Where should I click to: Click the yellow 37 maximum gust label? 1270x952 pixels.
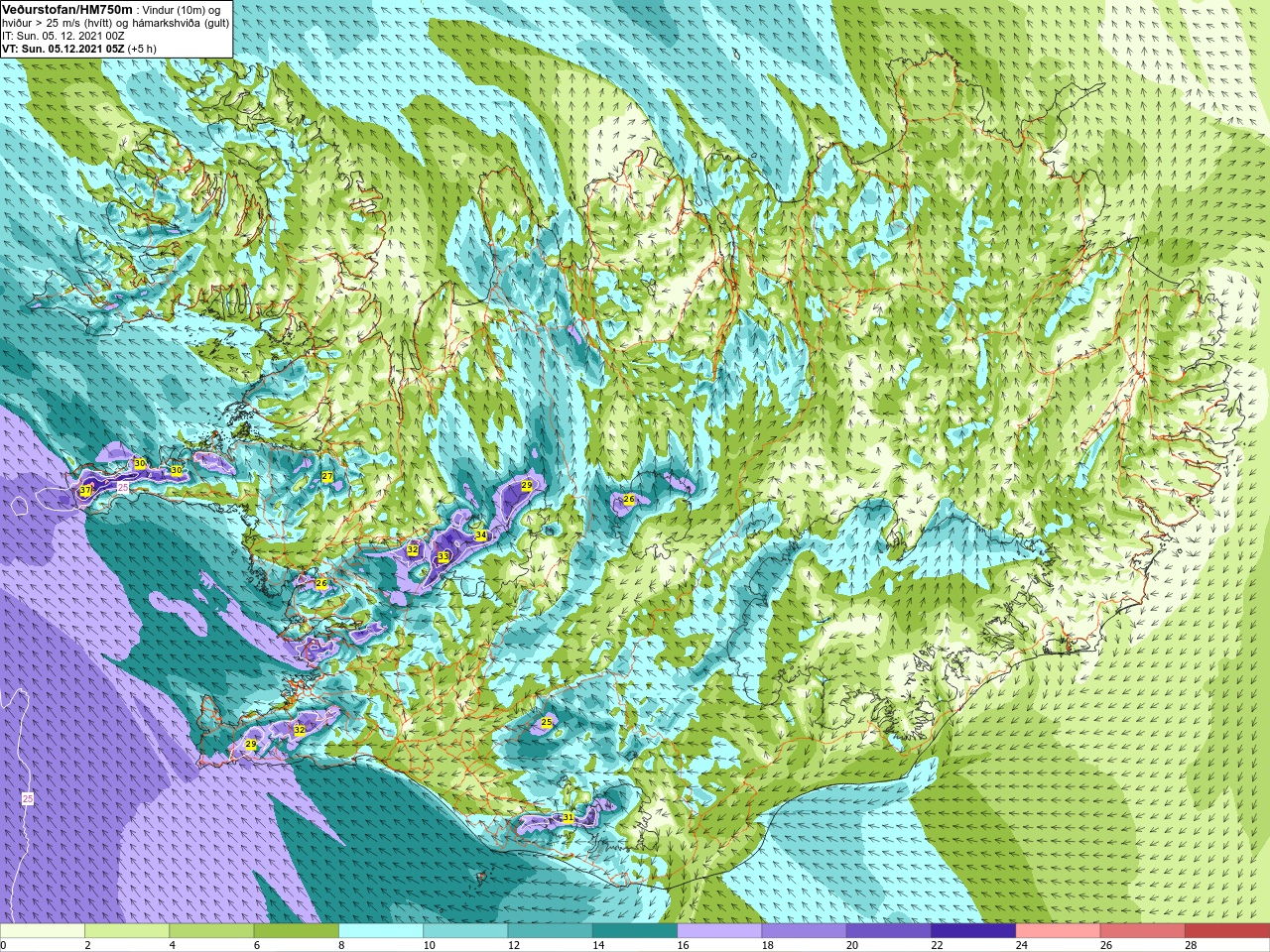(x=85, y=491)
